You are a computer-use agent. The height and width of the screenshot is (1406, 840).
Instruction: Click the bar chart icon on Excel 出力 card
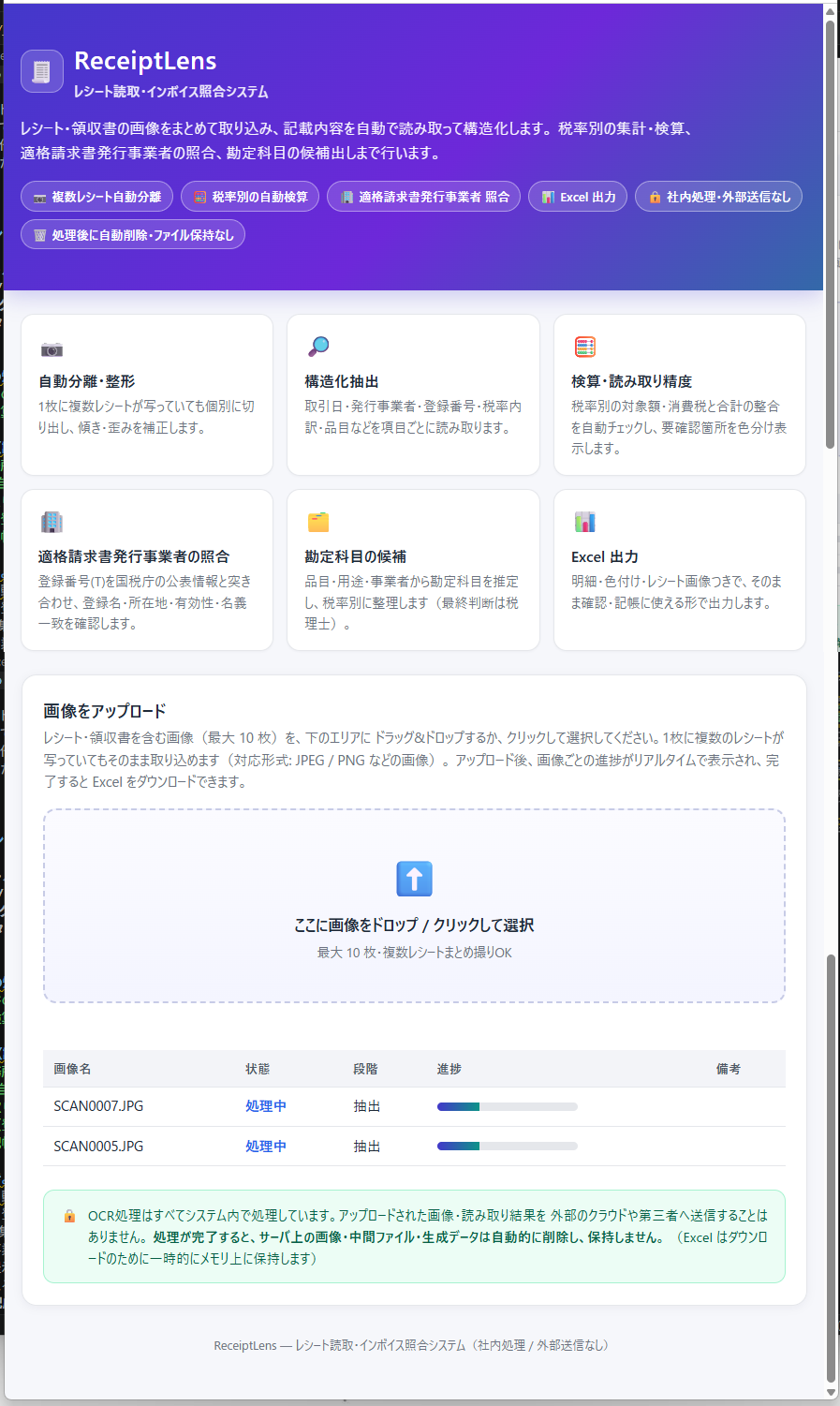(585, 522)
